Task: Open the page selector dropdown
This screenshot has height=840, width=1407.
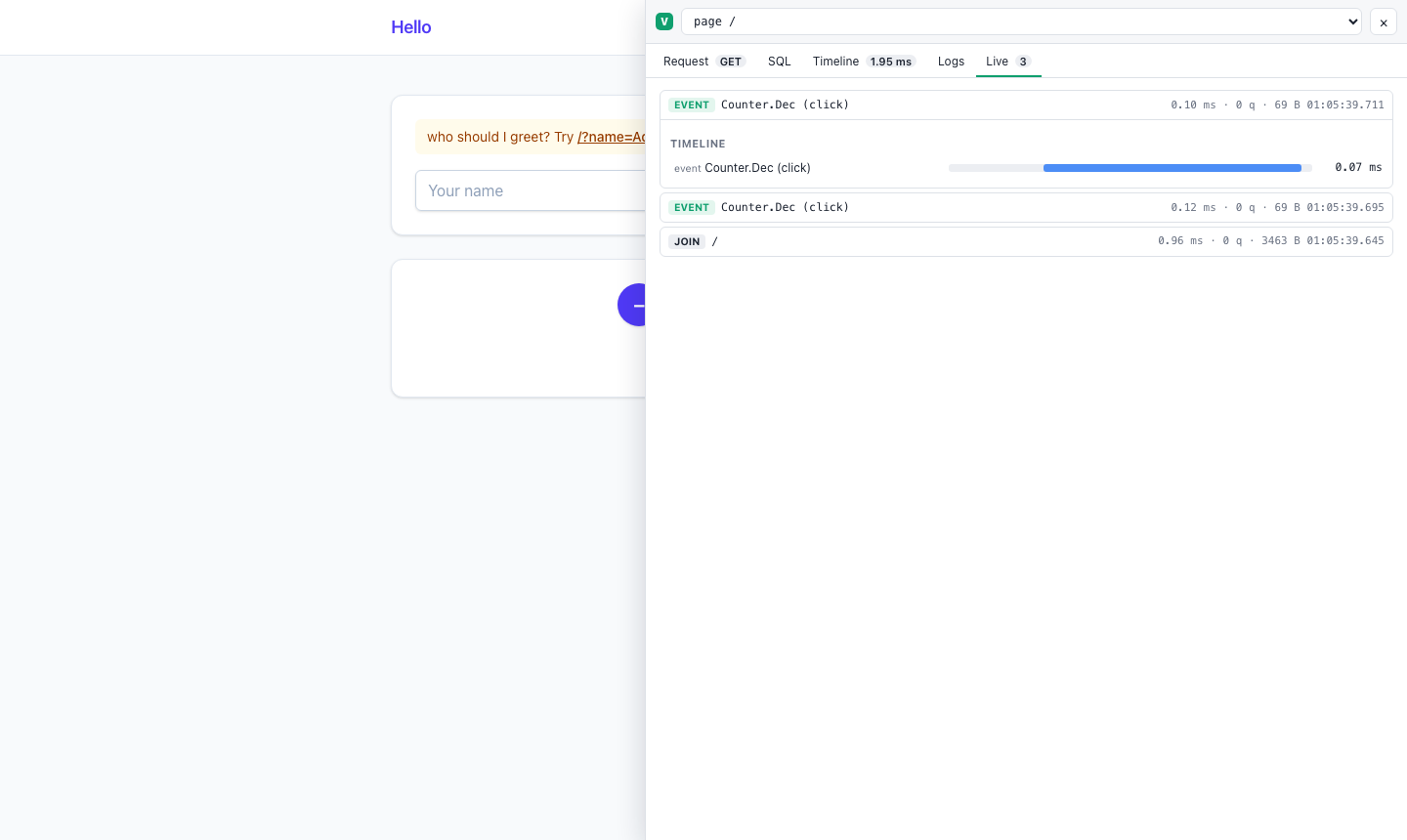Action: pos(1021,21)
